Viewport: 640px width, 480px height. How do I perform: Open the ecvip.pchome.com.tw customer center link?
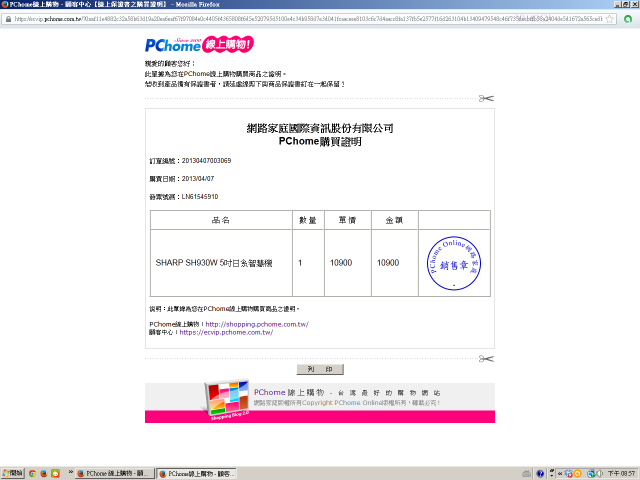pos(226,332)
